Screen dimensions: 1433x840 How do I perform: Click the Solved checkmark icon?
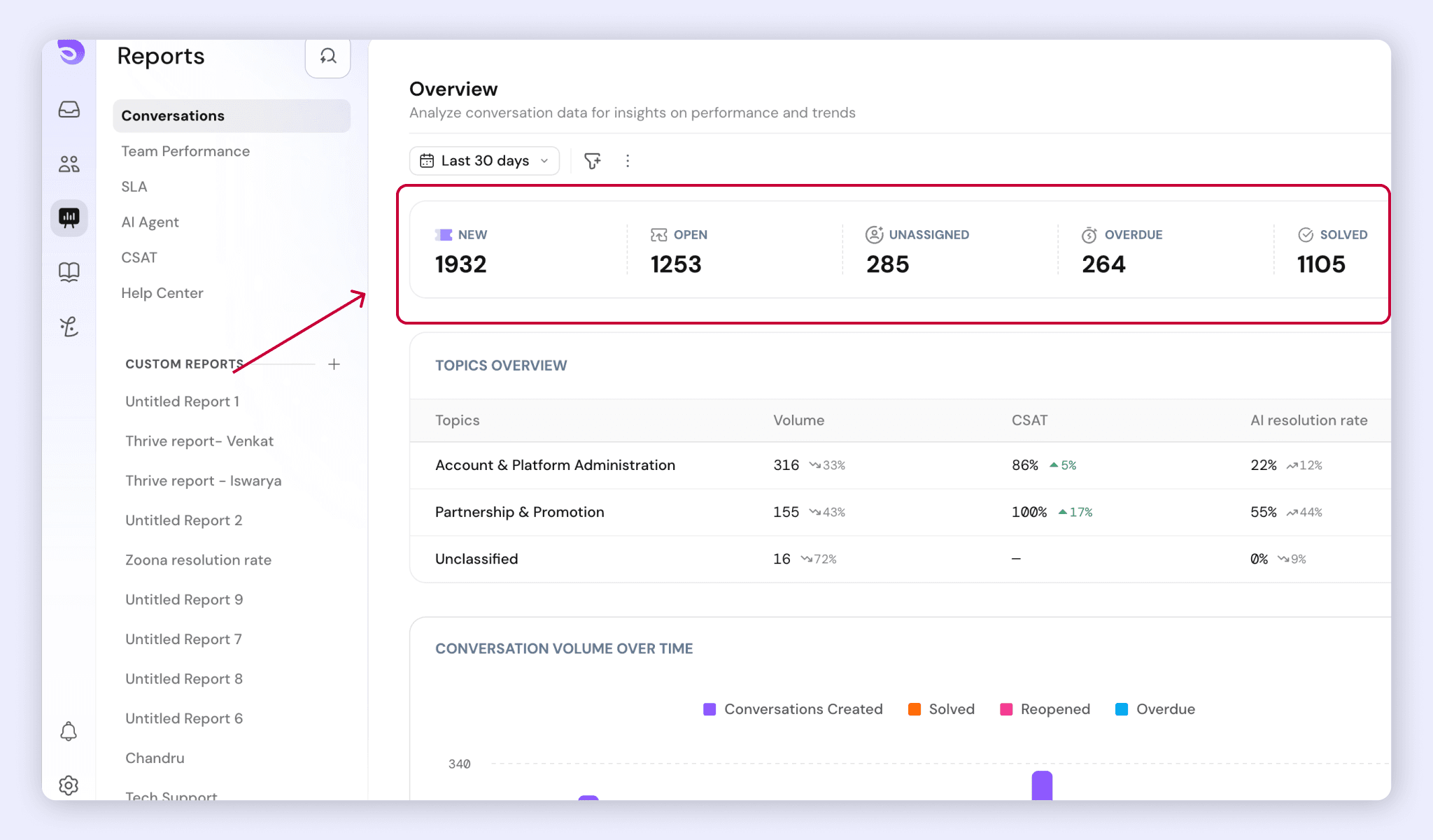tap(1306, 235)
